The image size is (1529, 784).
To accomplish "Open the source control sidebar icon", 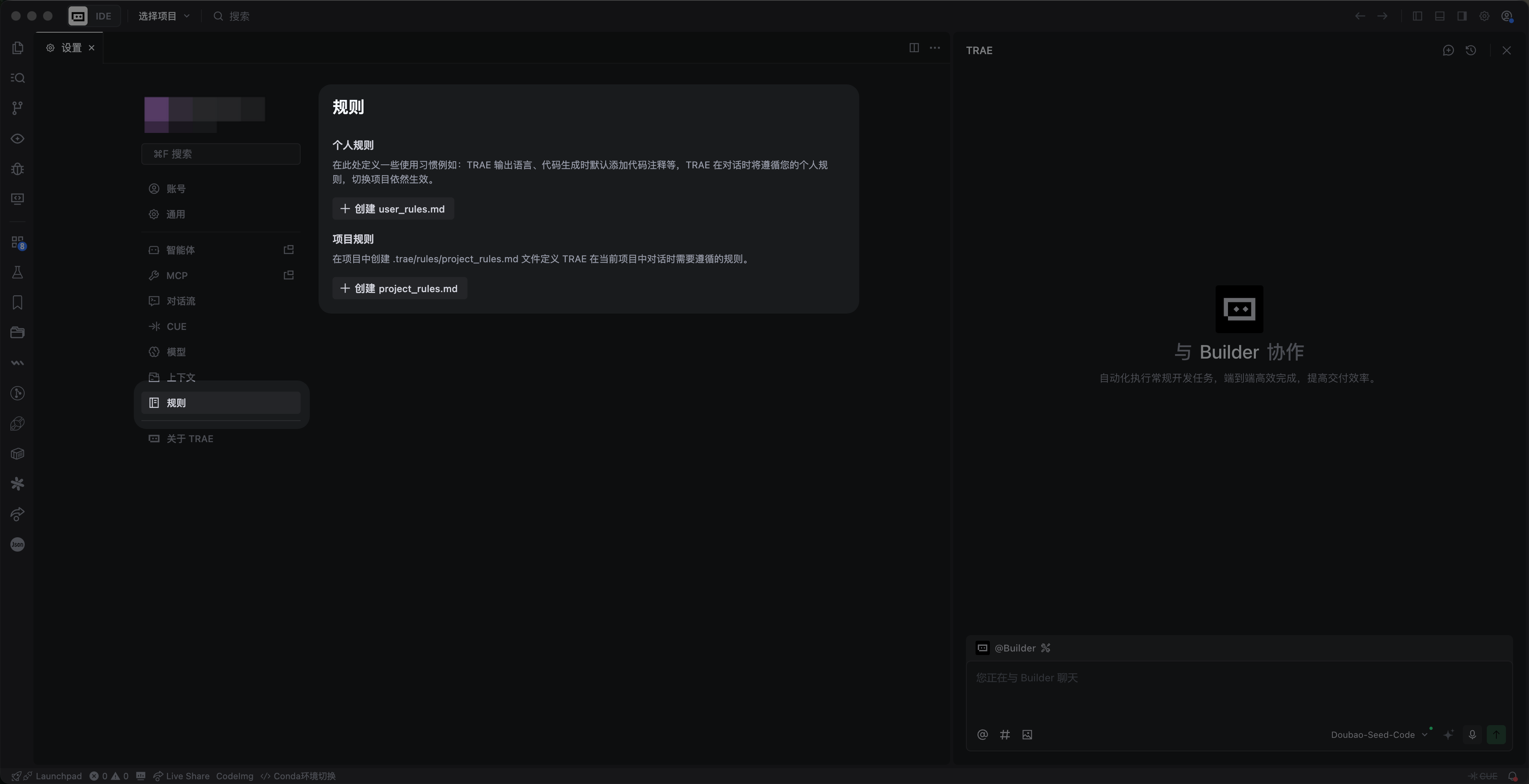I will pos(17,107).
